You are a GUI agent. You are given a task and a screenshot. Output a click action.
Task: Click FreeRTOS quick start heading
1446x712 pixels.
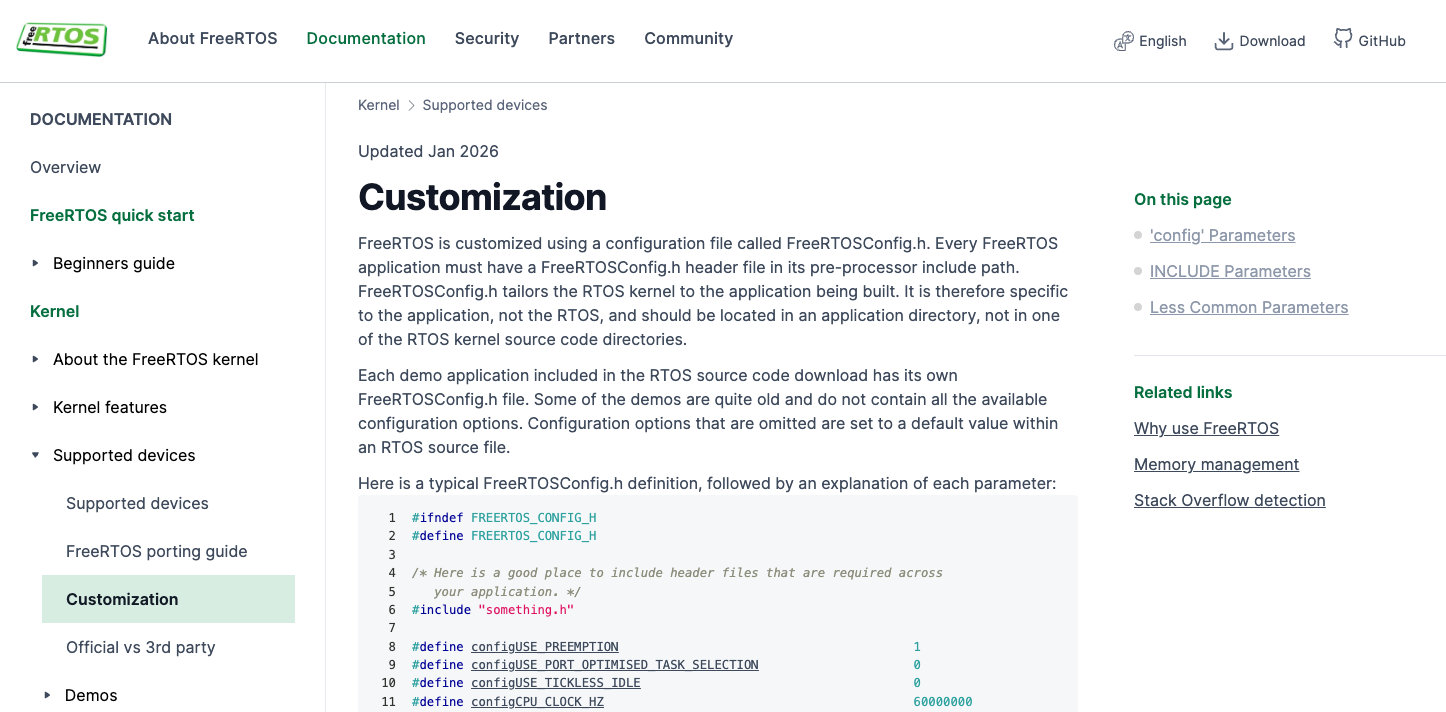pyautogui.click(x=112, y=215)
